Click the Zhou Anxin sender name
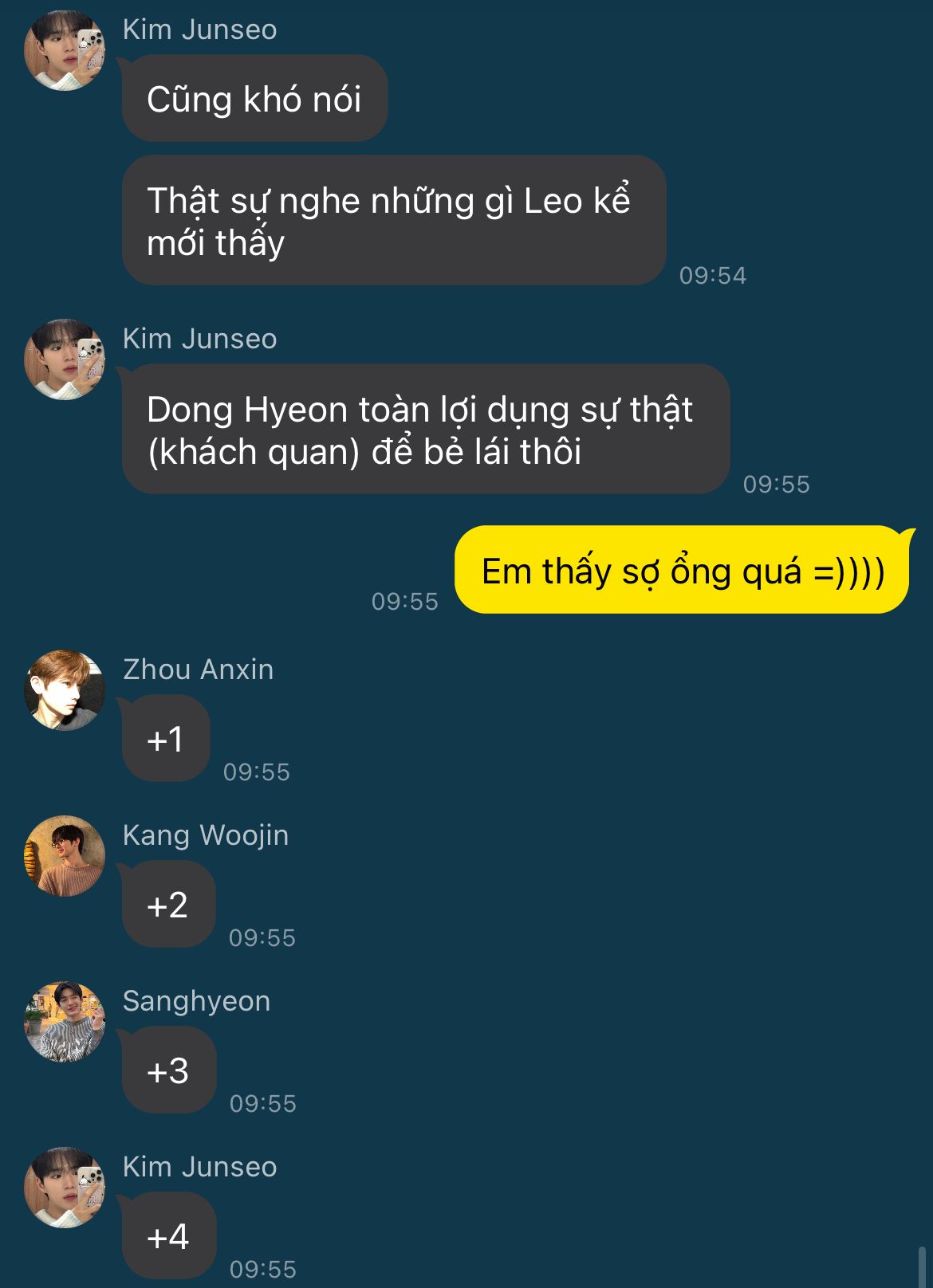This screenshot has height=1288, width=933. click(x=199, y=670)
